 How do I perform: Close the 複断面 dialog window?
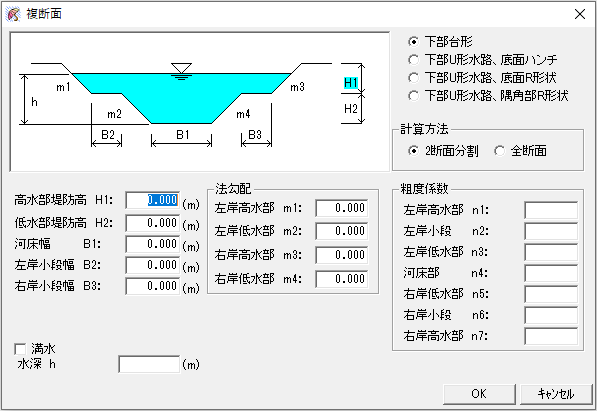(x=580, y=14)
